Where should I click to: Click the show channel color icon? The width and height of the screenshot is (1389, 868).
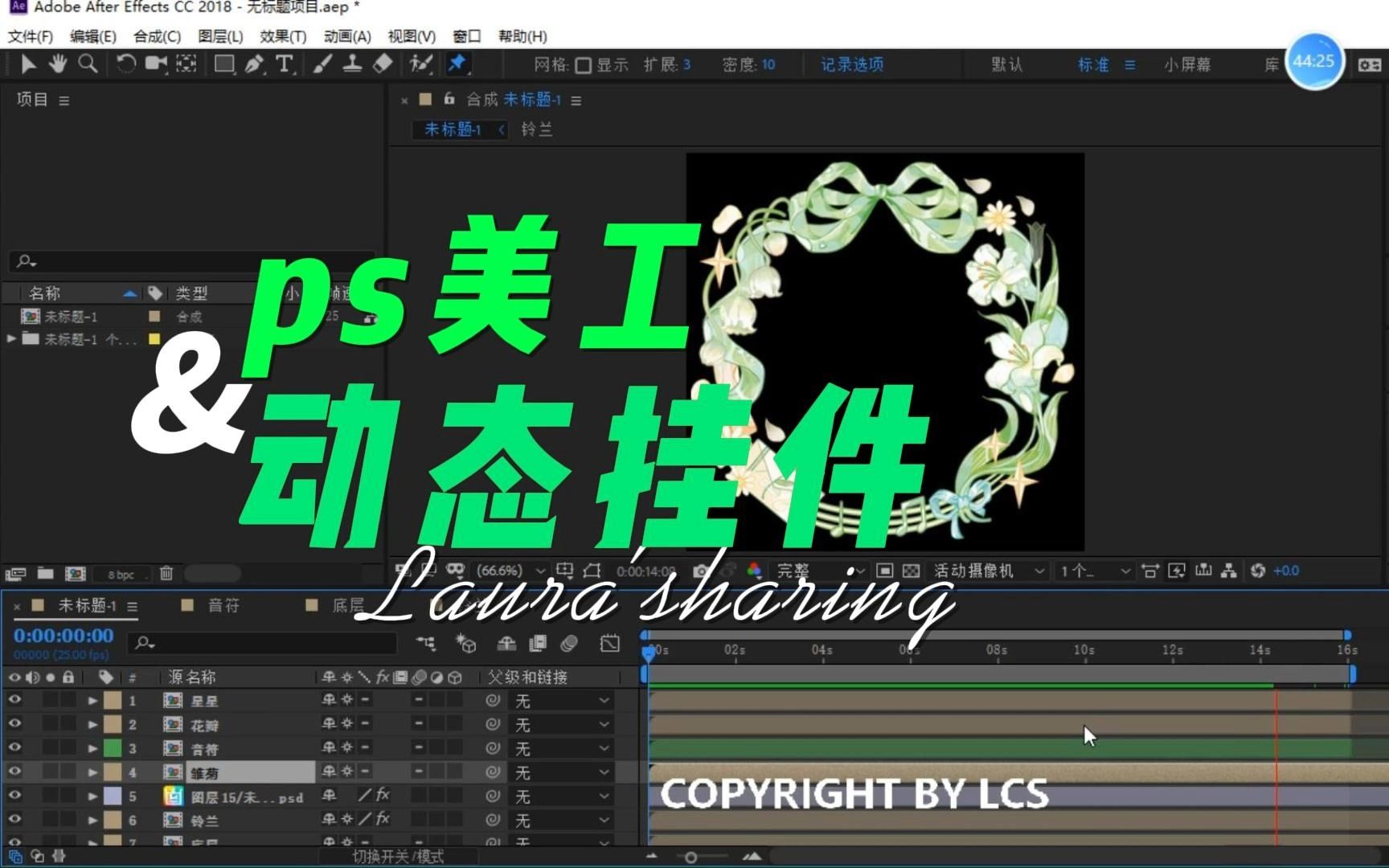coord(754,571)
